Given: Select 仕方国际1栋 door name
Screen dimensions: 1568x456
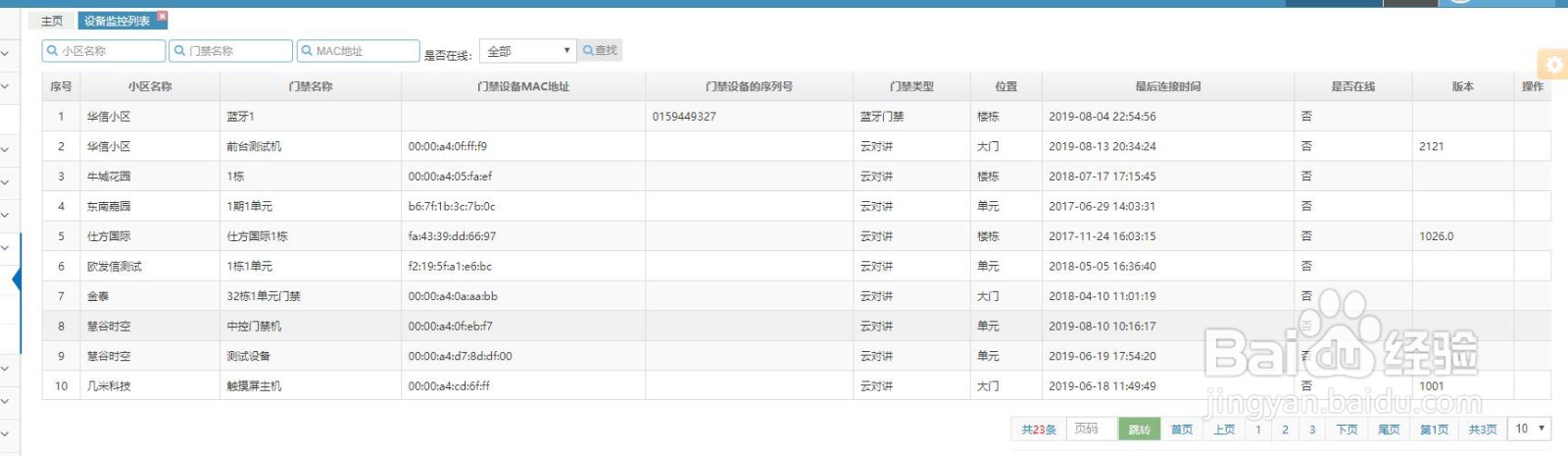Looking at the screenshot, I should coord(257,236).
